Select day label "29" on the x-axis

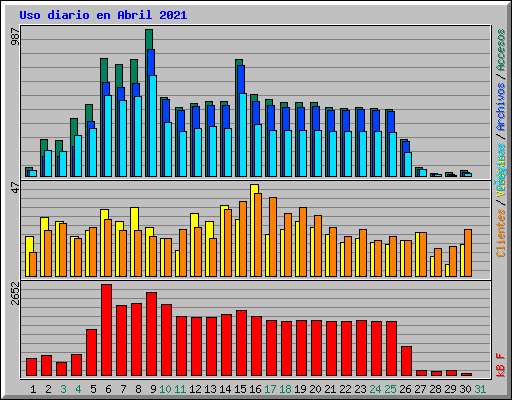[x=450, y=389]
